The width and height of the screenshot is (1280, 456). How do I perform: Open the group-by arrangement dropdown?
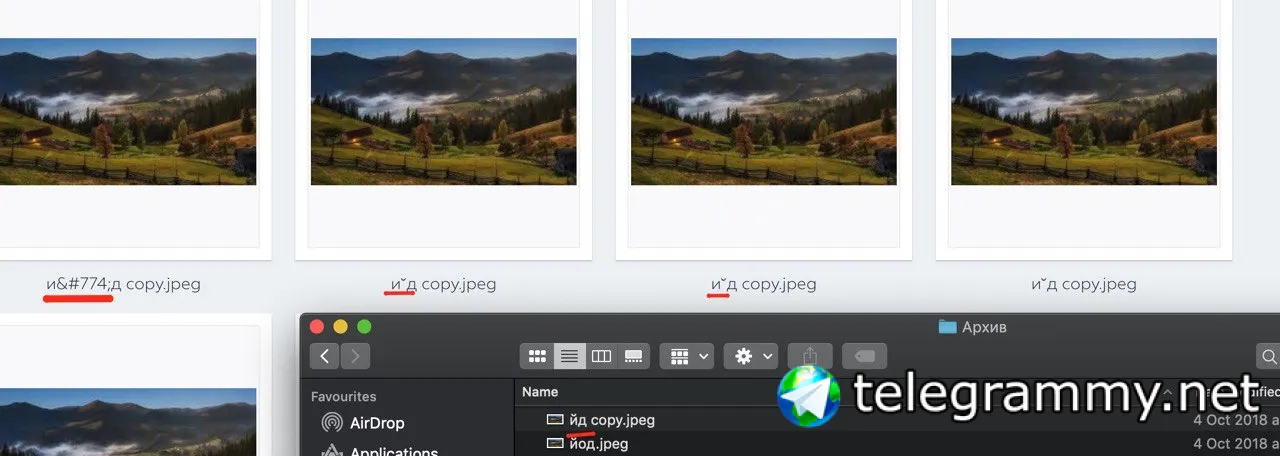(688, 356)
